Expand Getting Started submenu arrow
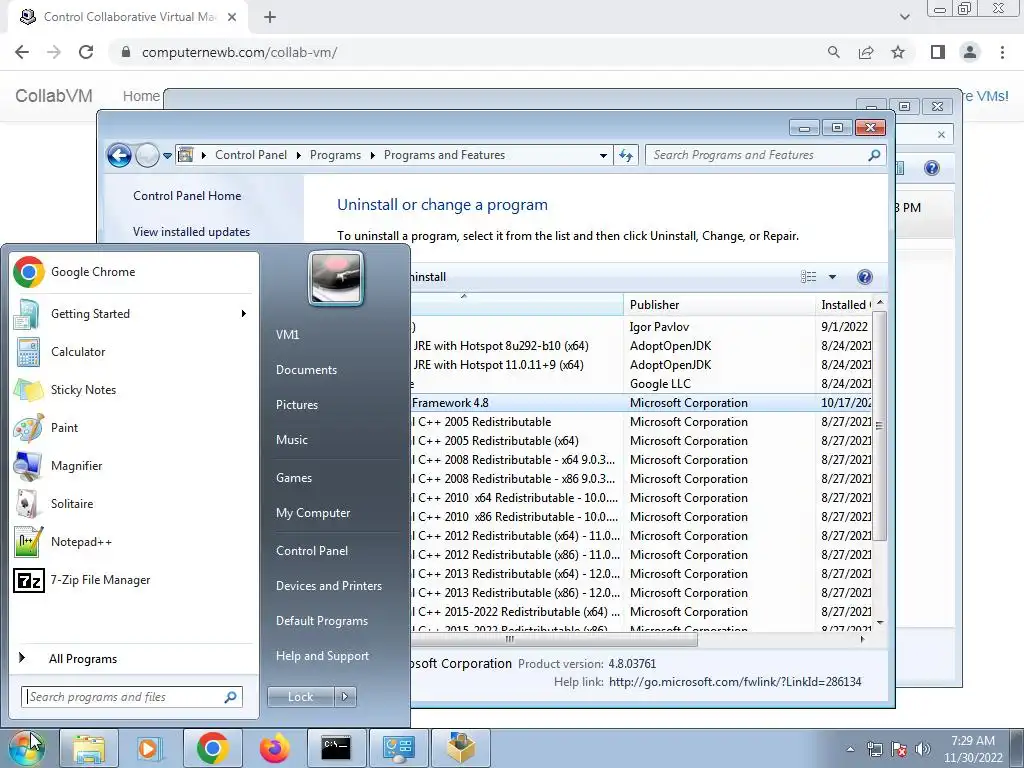The height and width of the screenshot is (768, 1024). click(x=244, y=313)
